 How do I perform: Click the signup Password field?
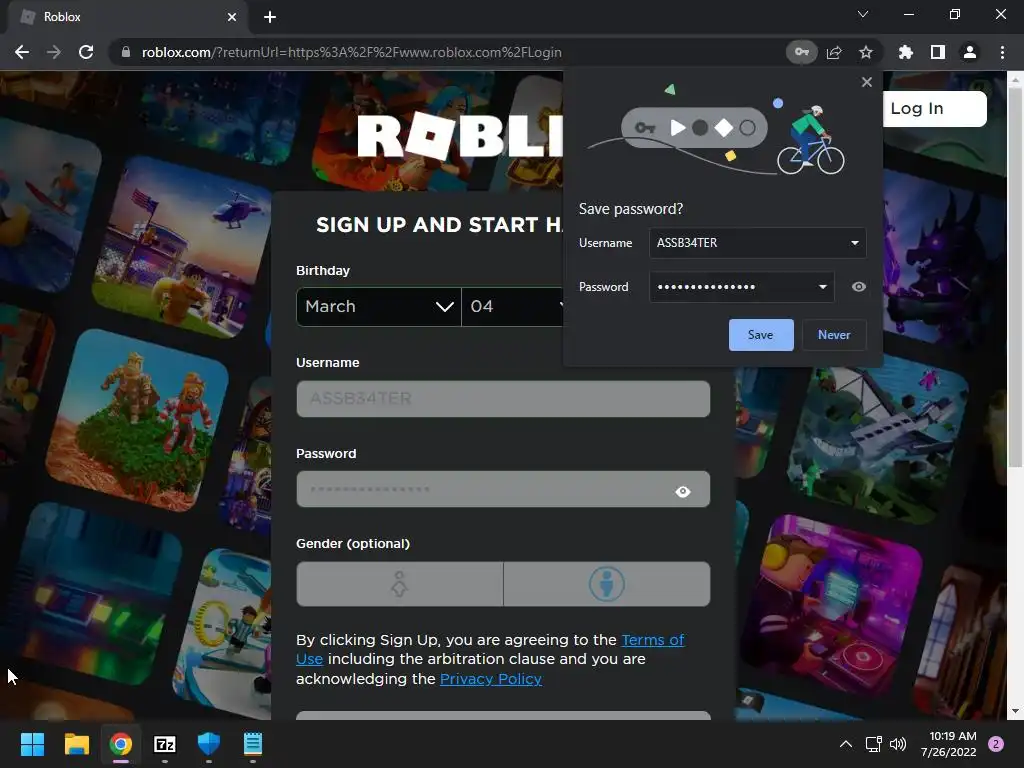tap(503, 489)
